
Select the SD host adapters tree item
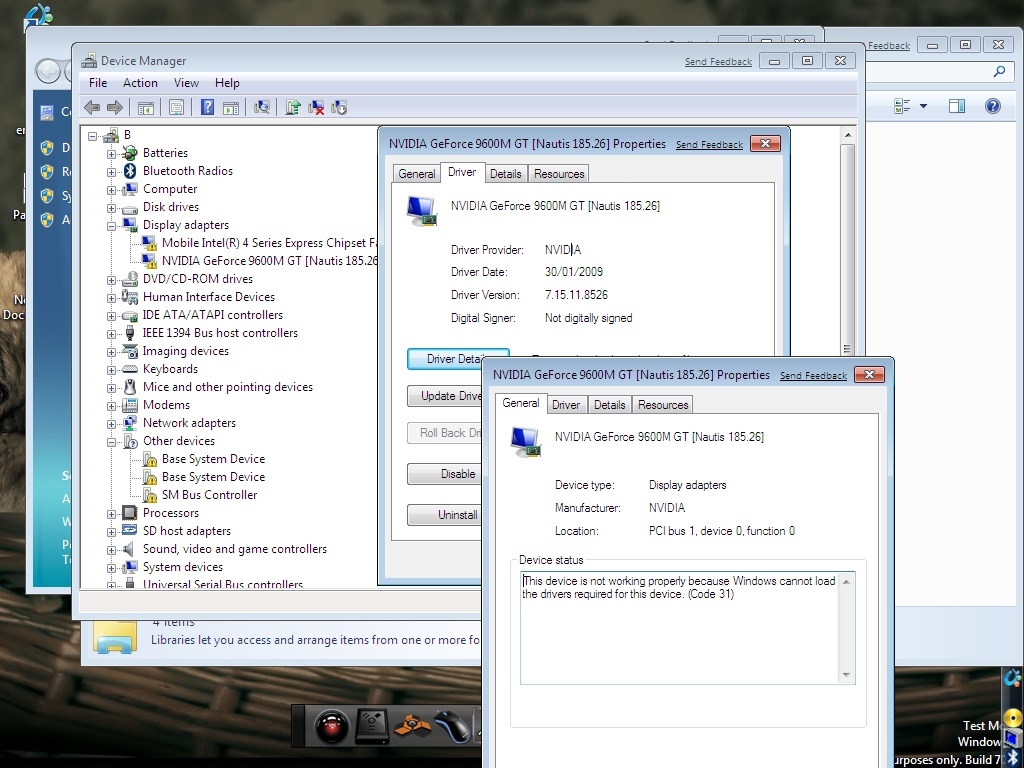[186, 531]
